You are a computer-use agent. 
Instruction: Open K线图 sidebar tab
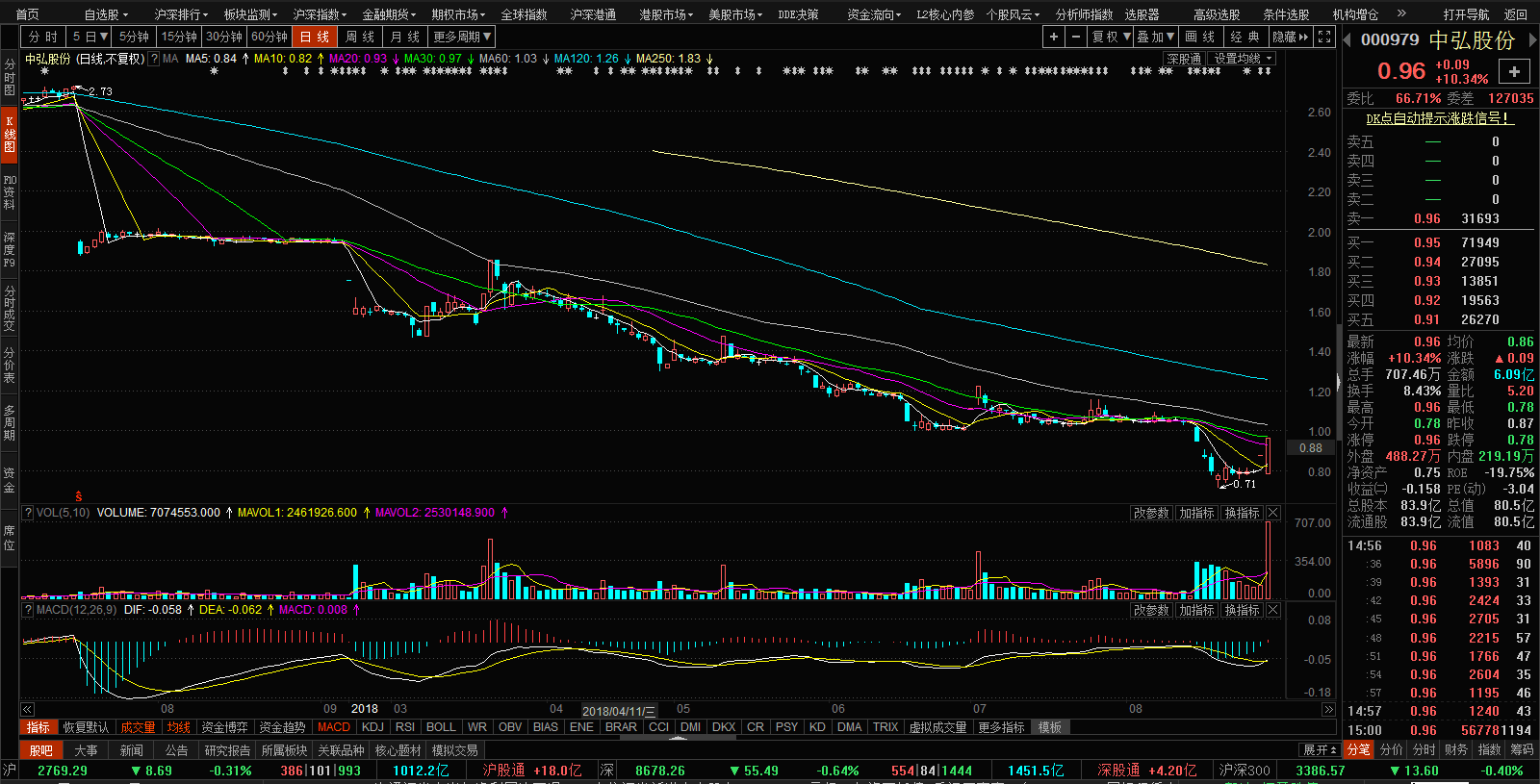pos(9,134)
